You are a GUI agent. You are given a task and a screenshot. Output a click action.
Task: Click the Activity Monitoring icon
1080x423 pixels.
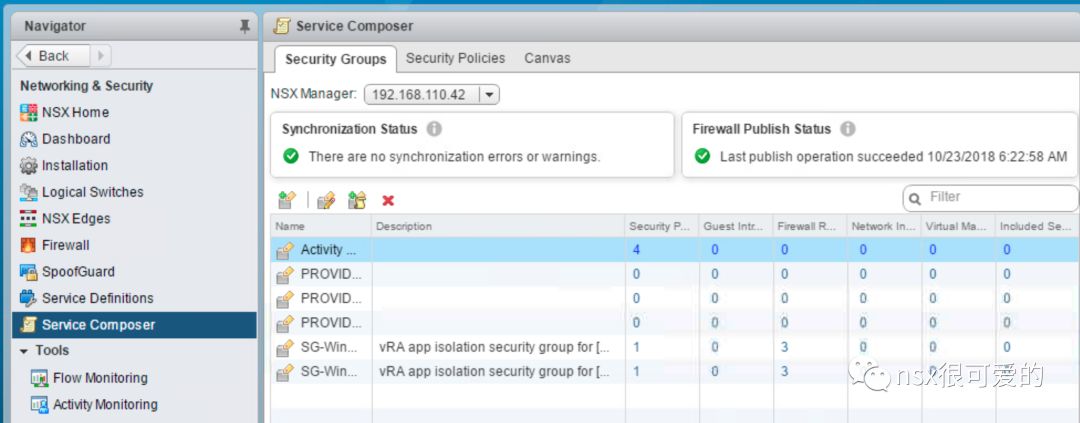[39, 404]
